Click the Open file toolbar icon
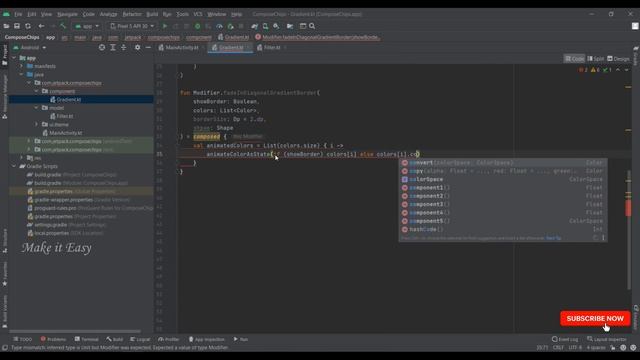640x360 pixels. 6,26
